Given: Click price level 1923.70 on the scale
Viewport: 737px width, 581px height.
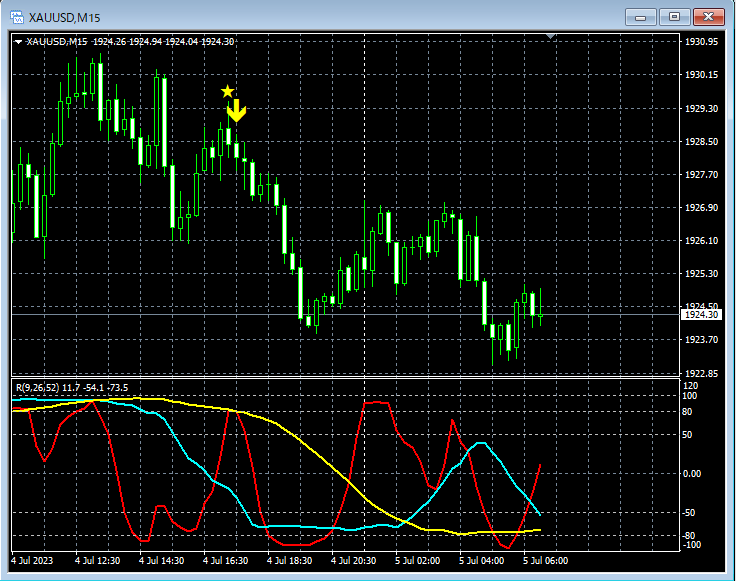Looking at the screenshot, I should click(x=701, y=339).
